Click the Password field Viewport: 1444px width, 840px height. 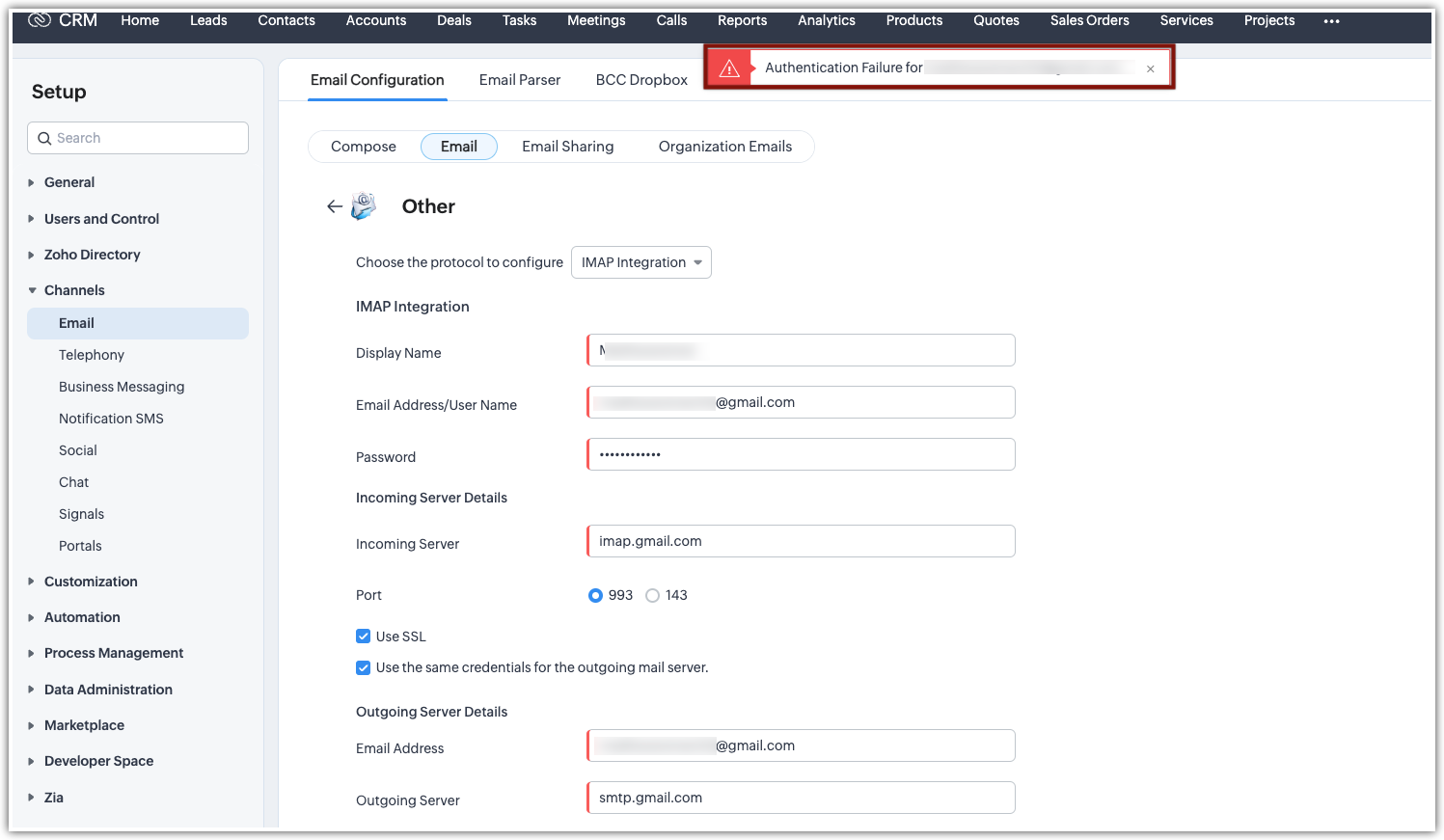(801, 454)
